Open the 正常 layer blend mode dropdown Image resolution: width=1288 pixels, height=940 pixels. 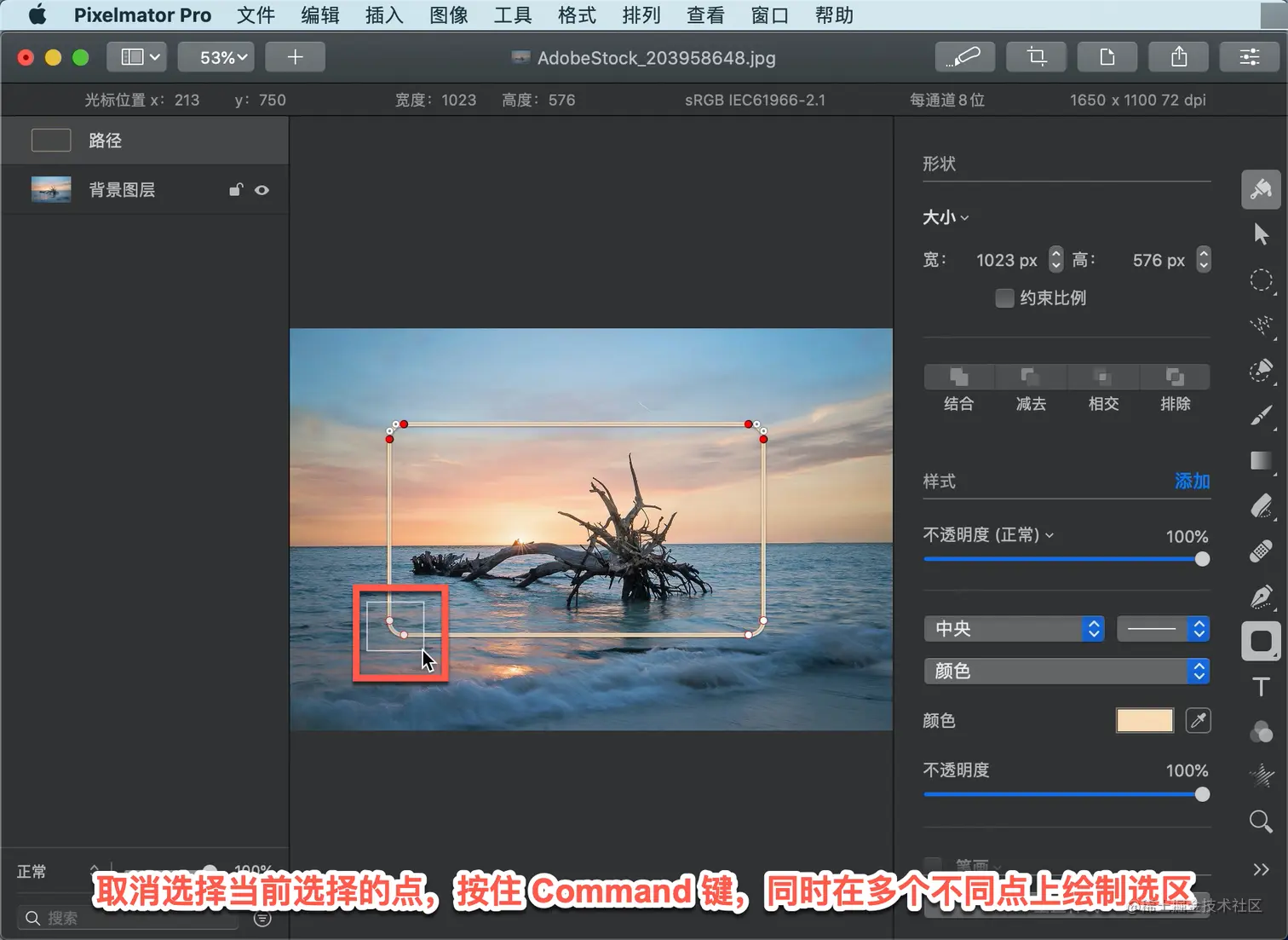(58, 872)
